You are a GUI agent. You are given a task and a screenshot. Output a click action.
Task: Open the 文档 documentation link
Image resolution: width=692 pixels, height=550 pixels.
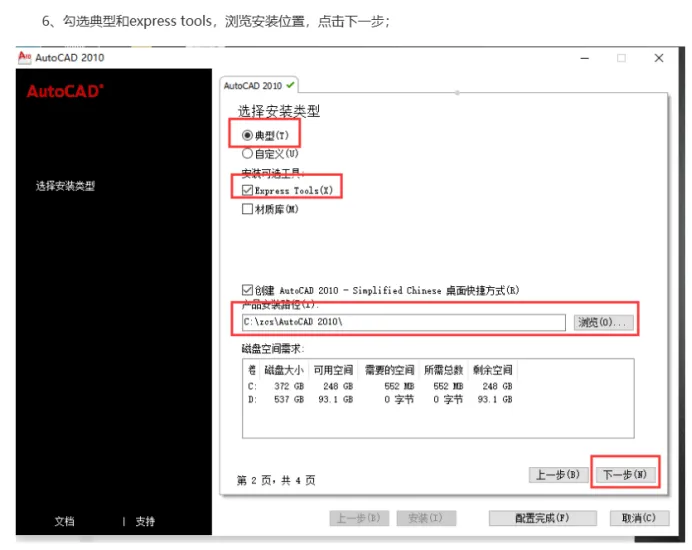click(64, 521)
